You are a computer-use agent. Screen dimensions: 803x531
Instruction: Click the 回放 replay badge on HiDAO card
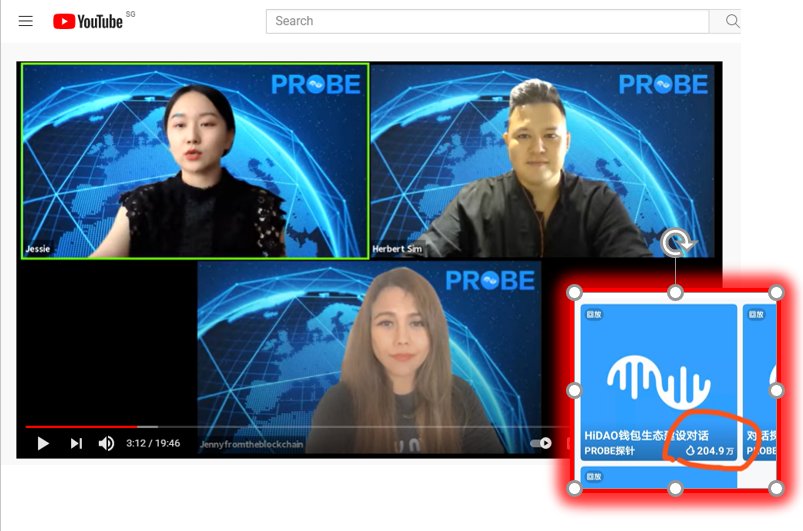pyautogui.click(x=594, y=314)
